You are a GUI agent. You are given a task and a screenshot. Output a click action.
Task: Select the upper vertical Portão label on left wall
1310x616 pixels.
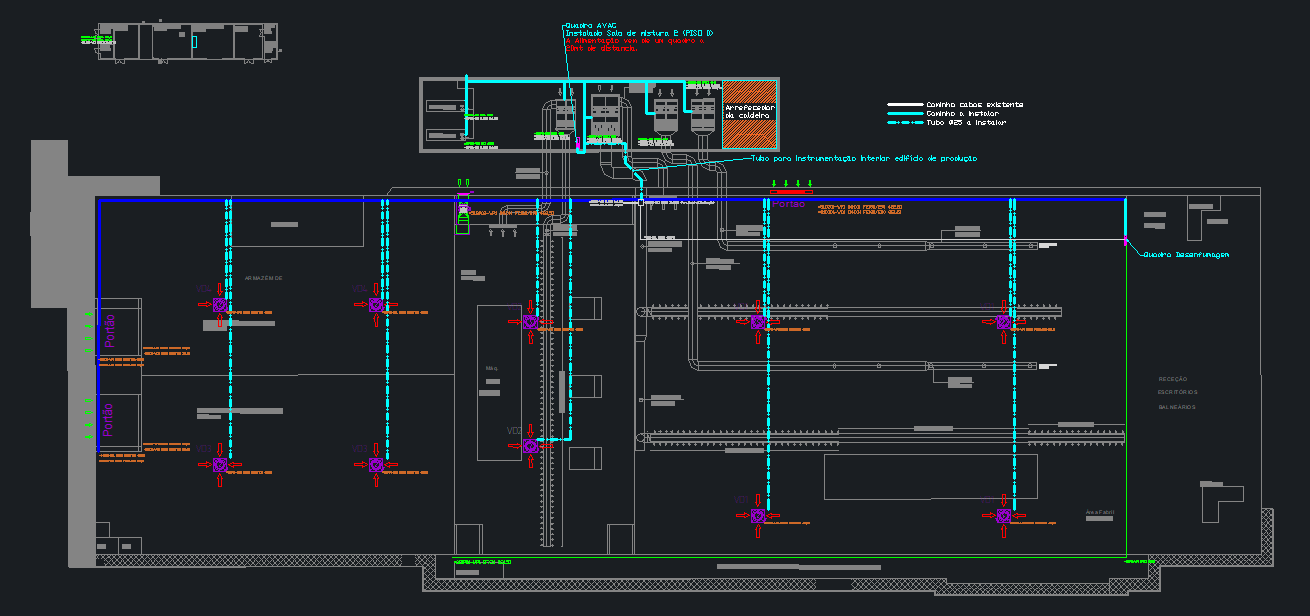pyautogui.click(x=109, y=330)
